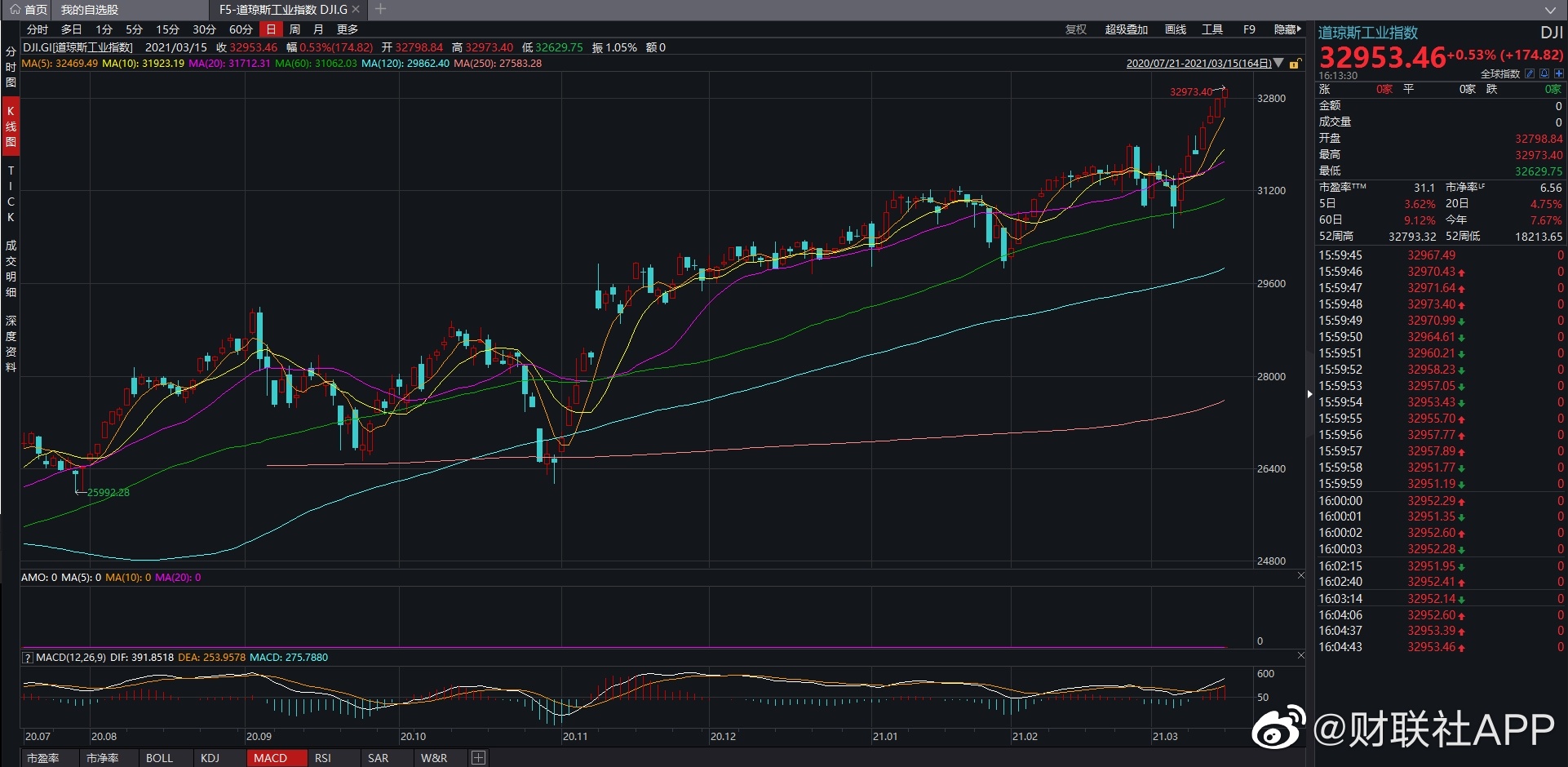Click the 52周高 value 32793.32
Image resolution: width=1568 pixels, height=767 pixels.
pos(1412,237)
